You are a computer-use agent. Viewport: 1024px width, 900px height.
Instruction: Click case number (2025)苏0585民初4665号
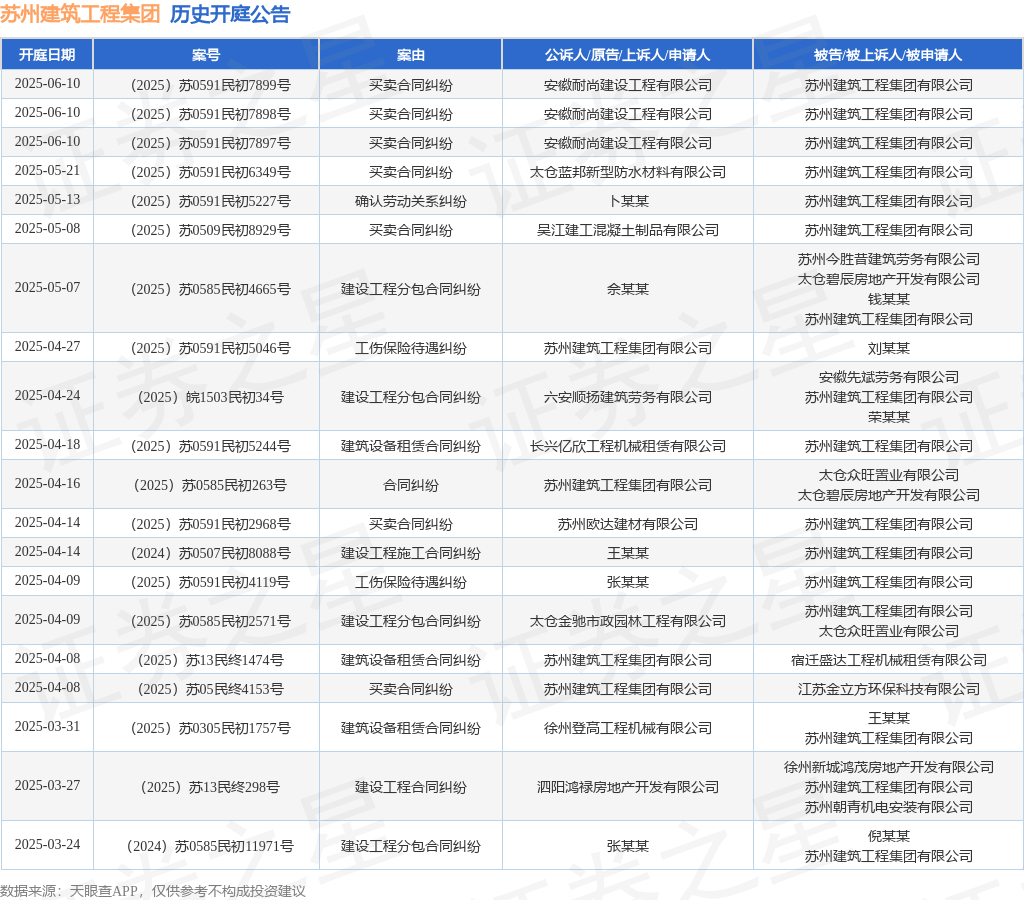pos(210,289)
